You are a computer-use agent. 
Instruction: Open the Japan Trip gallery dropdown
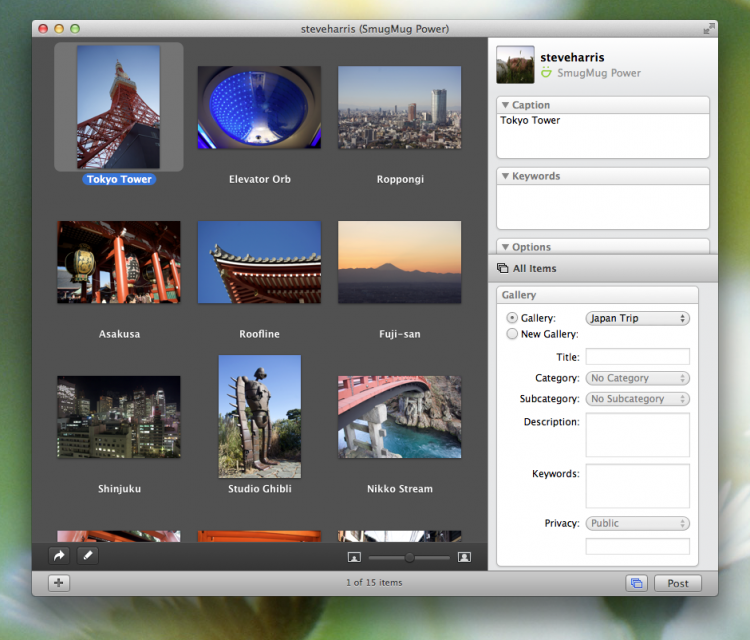click(x=638, y=318)
